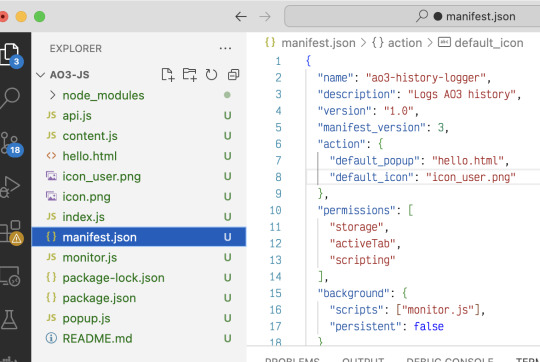Image resolution: width=540 pixels, height=362 pixels.
Task: Select manifest.json in the file tree
Action: pyautogui.click(x=138, y=237)
